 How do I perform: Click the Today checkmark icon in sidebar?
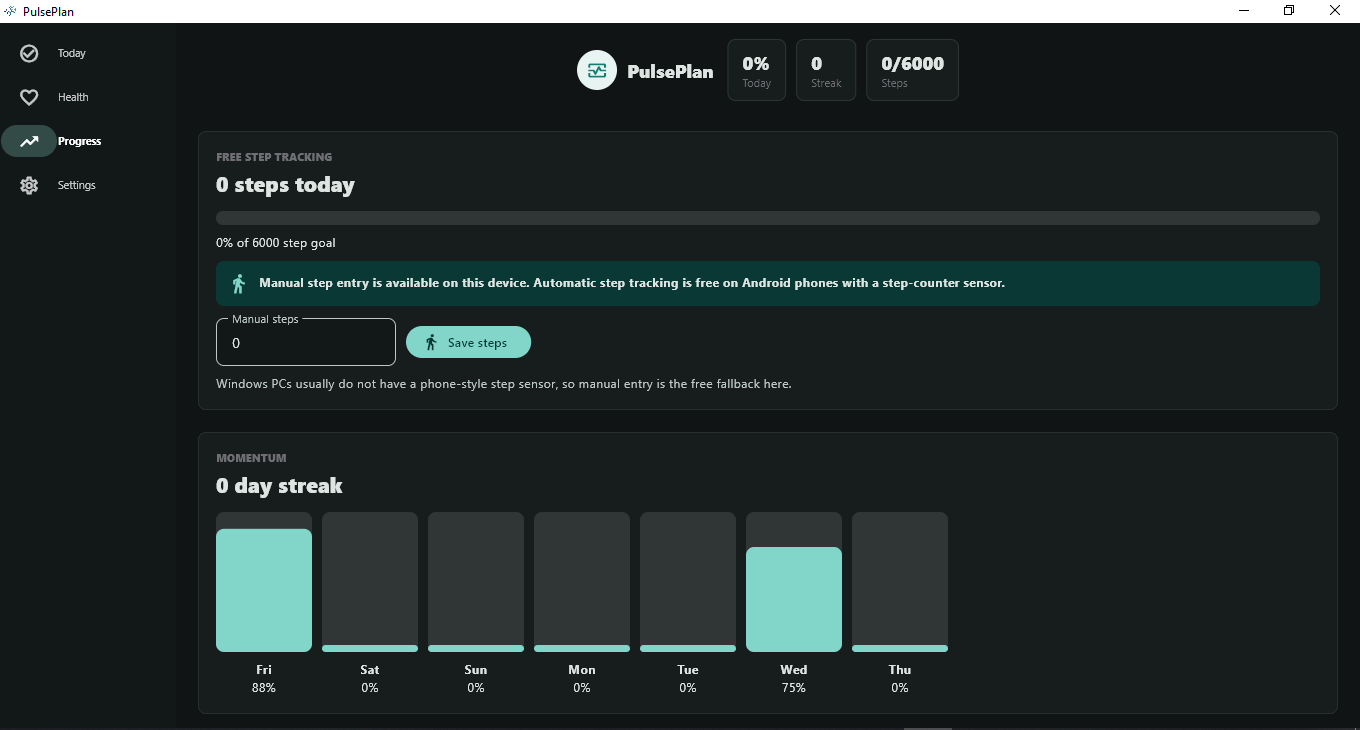tap(29, 53)
